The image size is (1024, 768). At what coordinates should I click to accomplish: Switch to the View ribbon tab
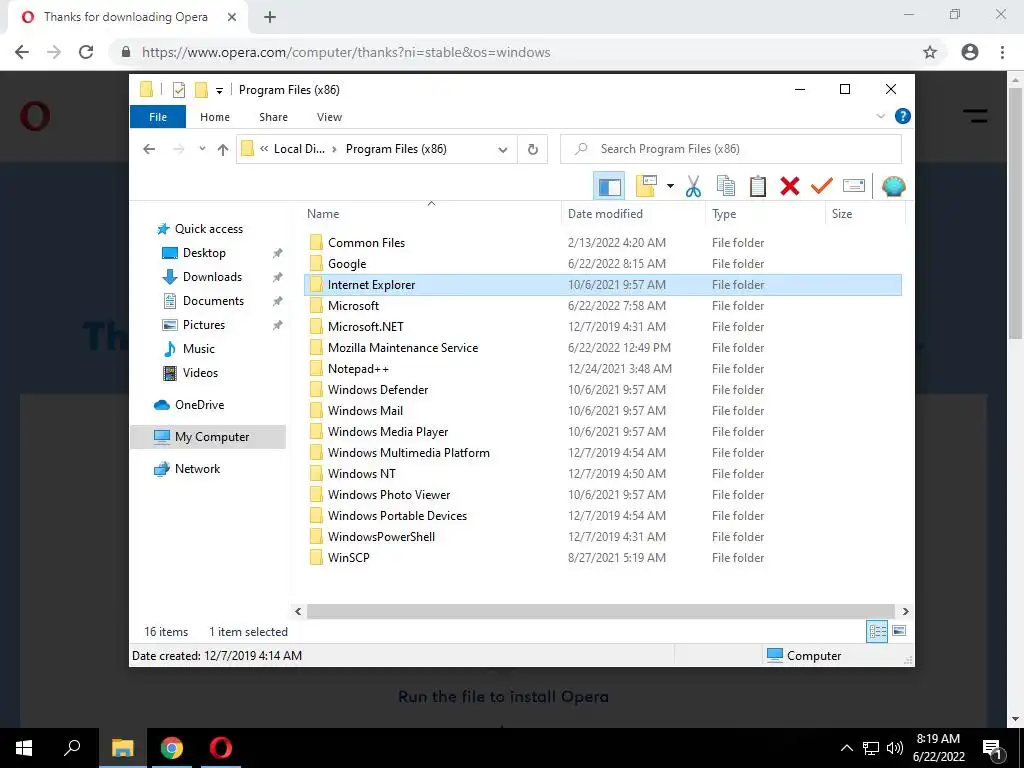(329, 117)
